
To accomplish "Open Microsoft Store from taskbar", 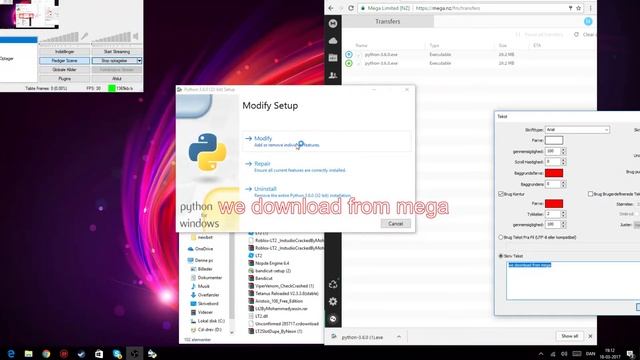I will point(99,353).
